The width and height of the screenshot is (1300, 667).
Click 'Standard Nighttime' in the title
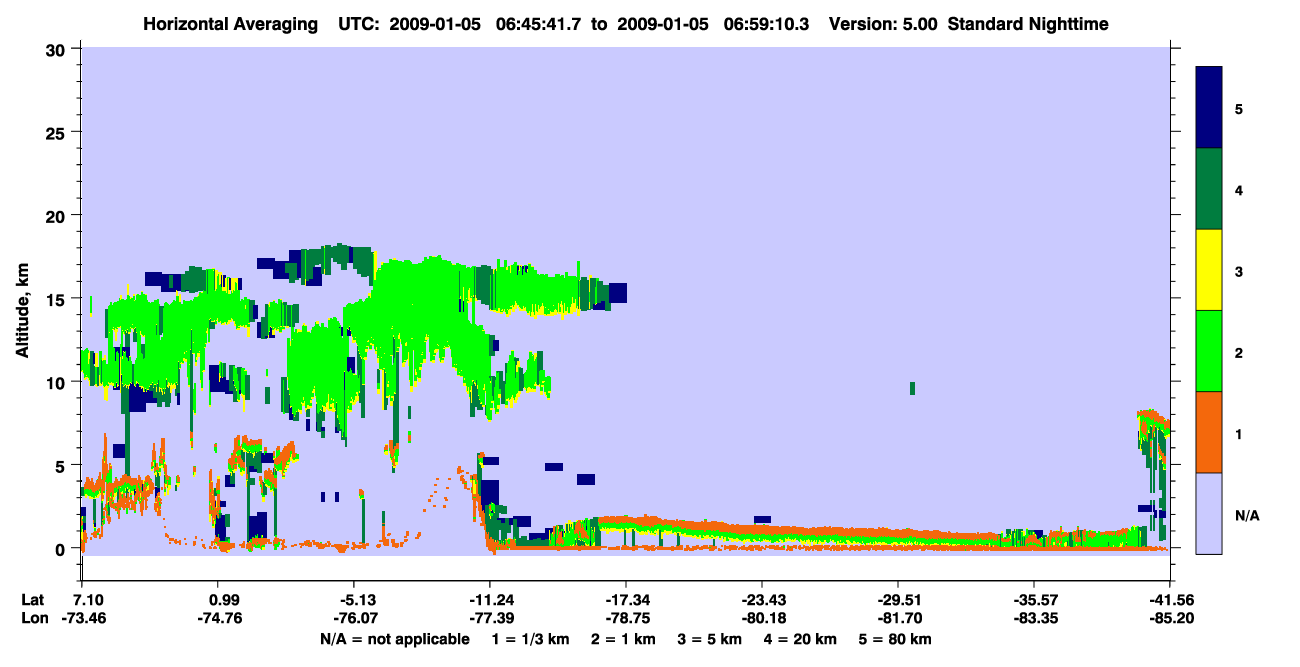tap(1028, 24)
